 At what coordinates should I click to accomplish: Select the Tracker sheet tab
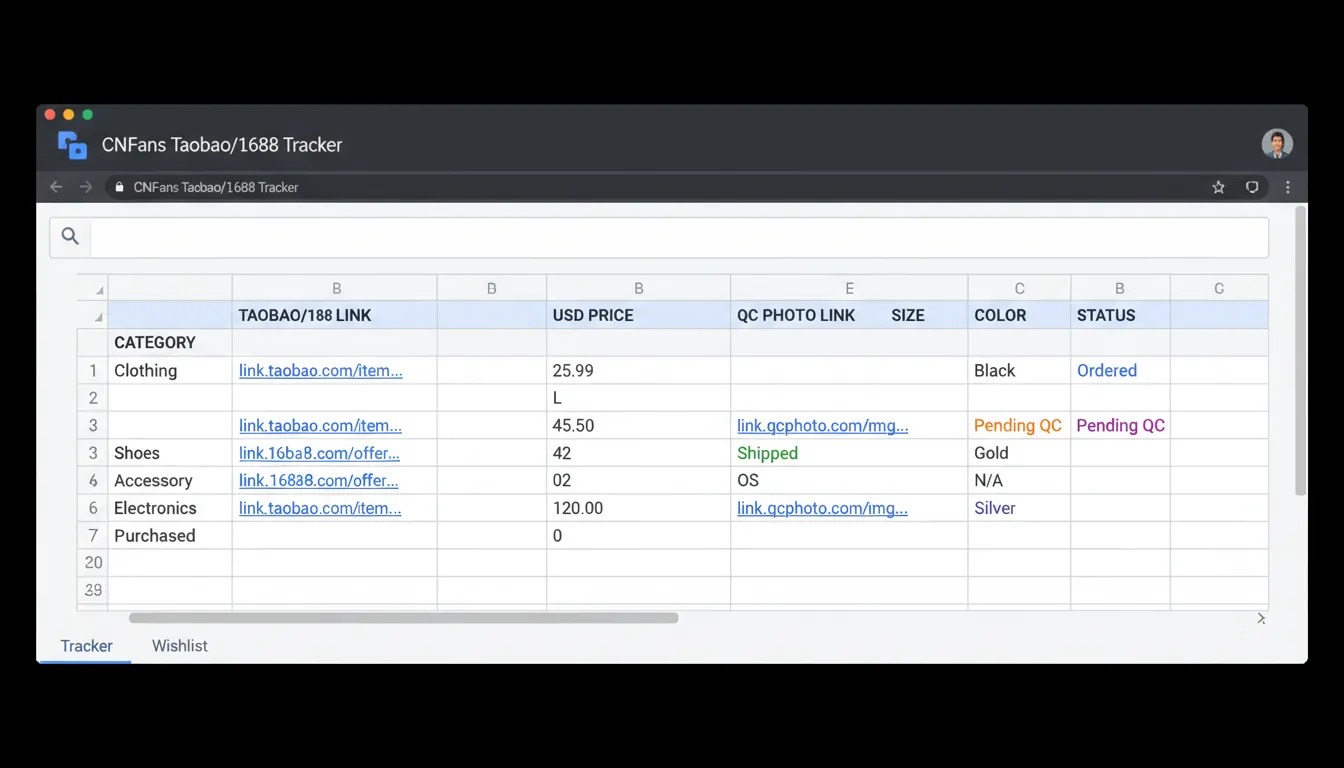(x=86, y=646)
